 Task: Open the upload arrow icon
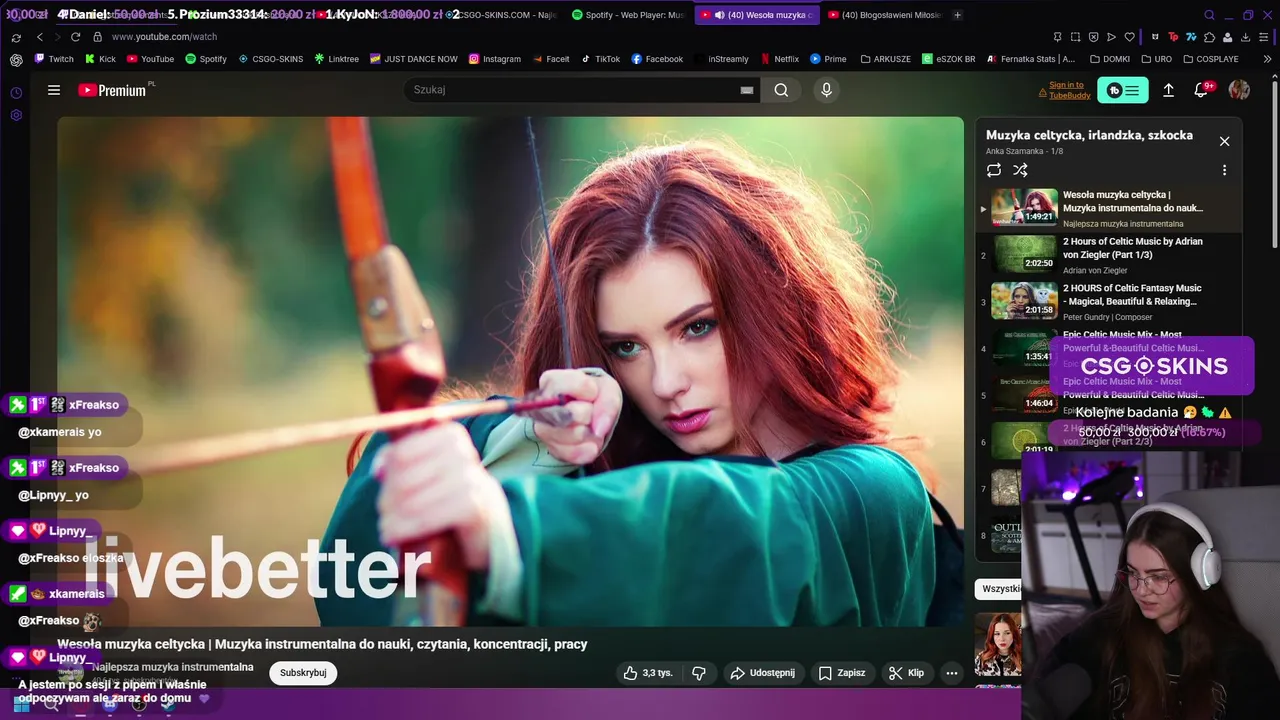(x=1168, y=90)
